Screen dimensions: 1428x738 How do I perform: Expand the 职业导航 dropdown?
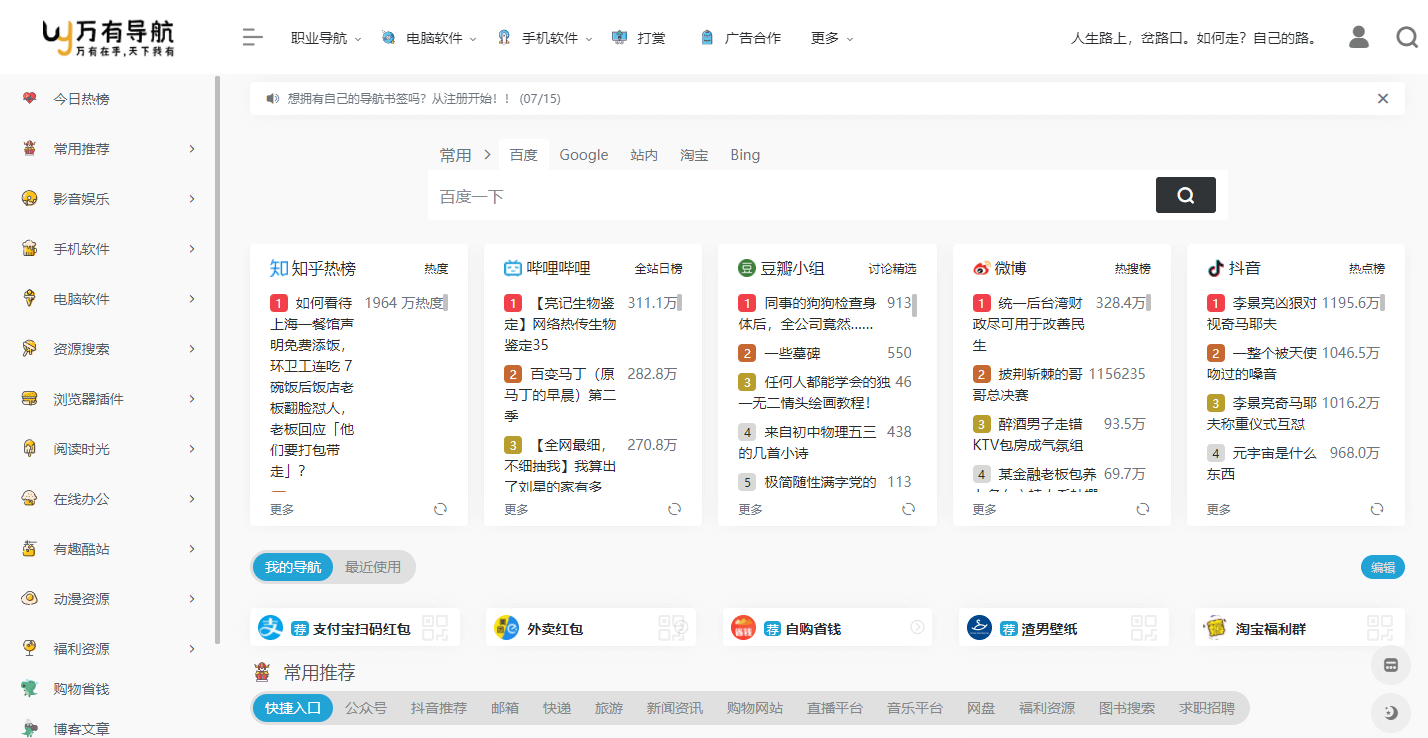319,37
